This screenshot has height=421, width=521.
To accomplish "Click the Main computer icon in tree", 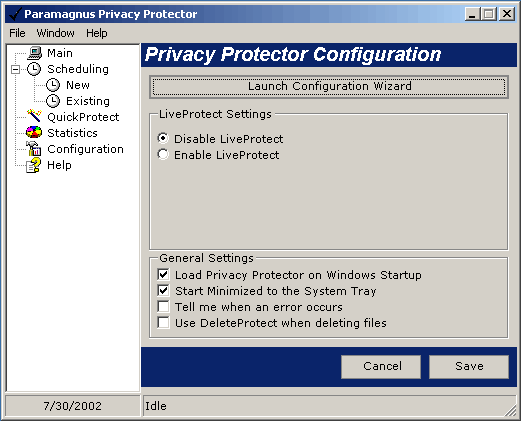I will point(34,53).
